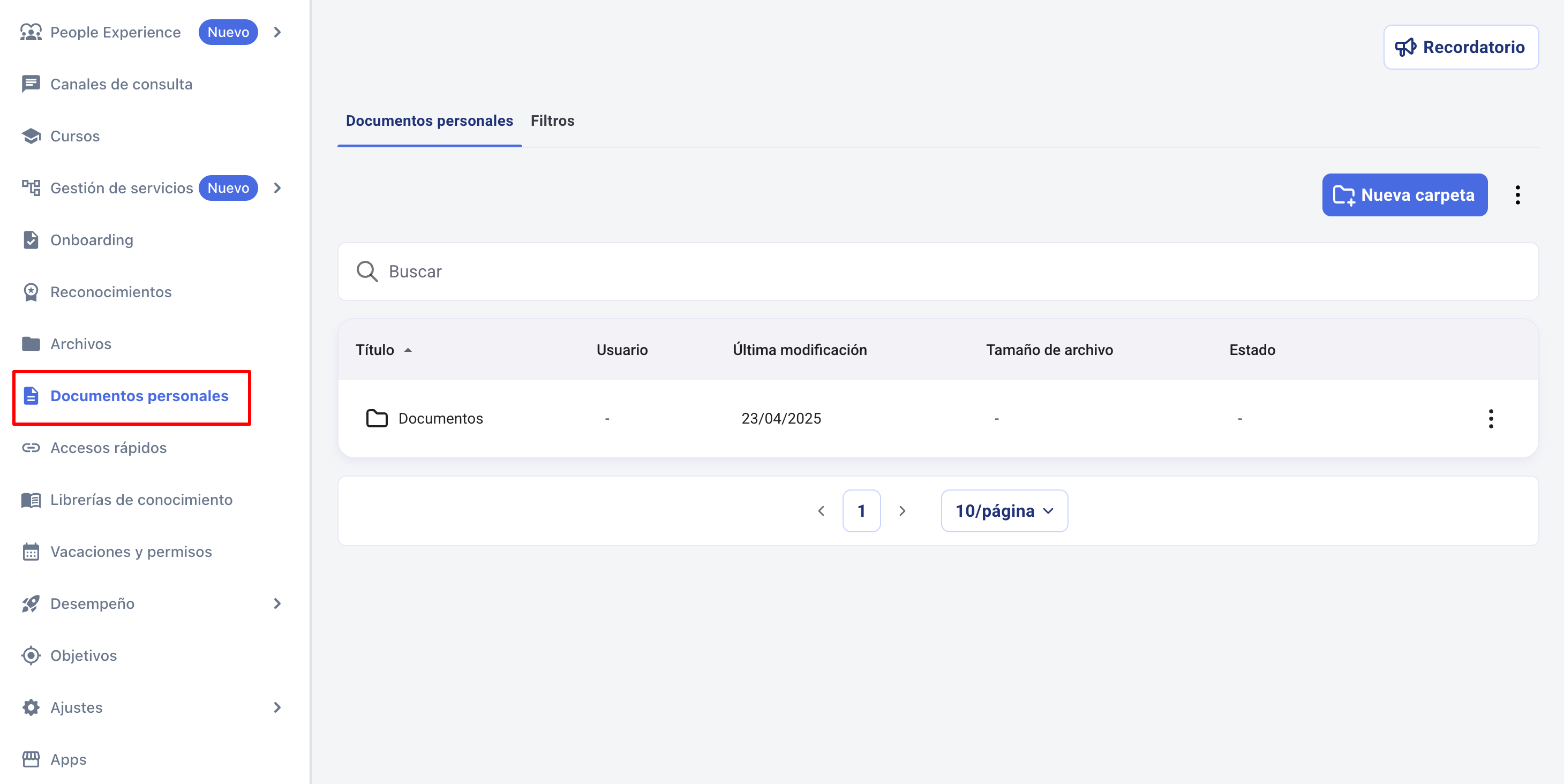The height and width of the screenshot is (784, 1564).
Task: Open Archivos in the sidebar
Action: tap(81, 344)
